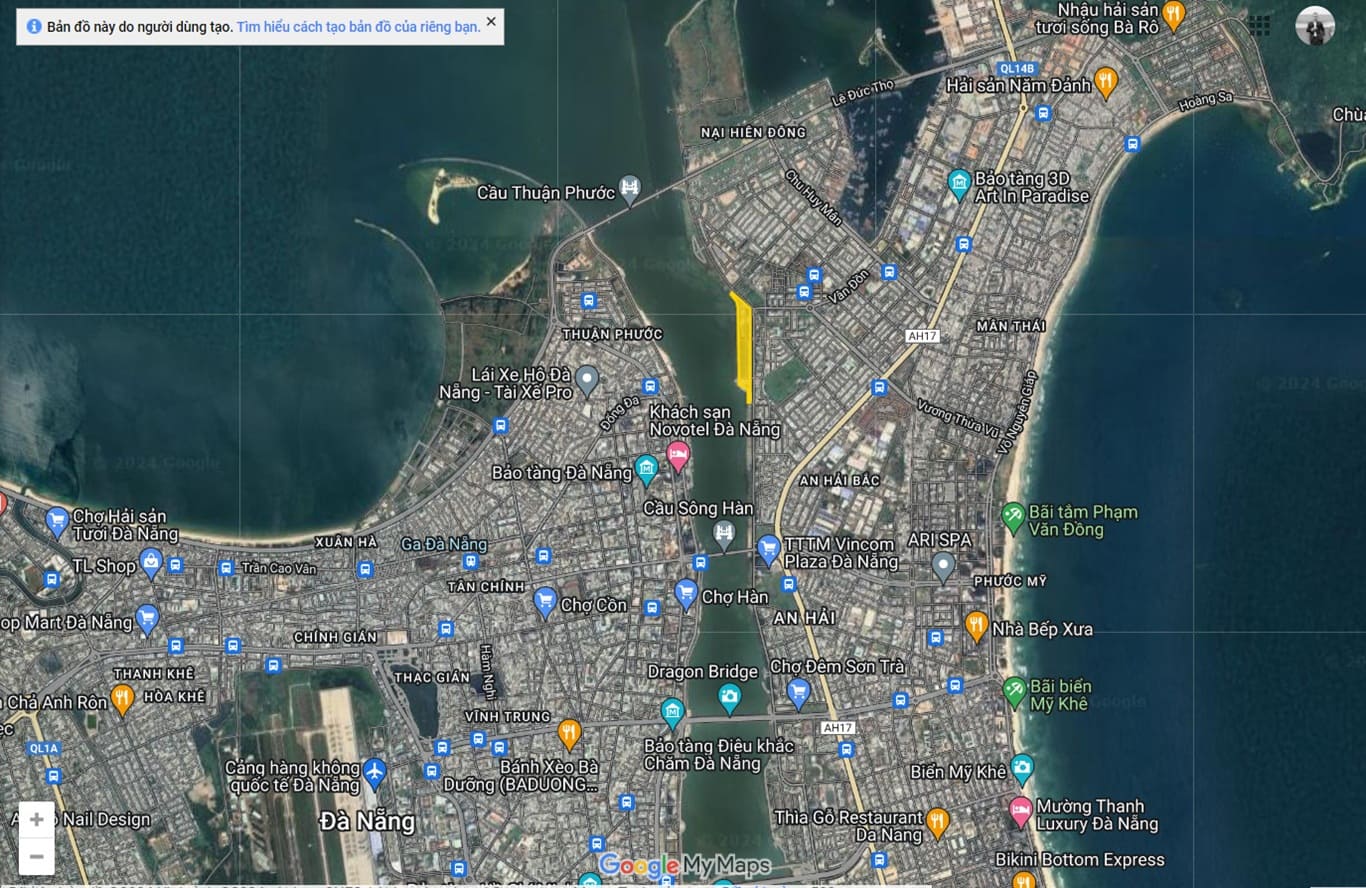Open the 'Tìm hiểu cách tạo bản đồ' link
This screenshot has width=1366, height=888.
point(358,27)
